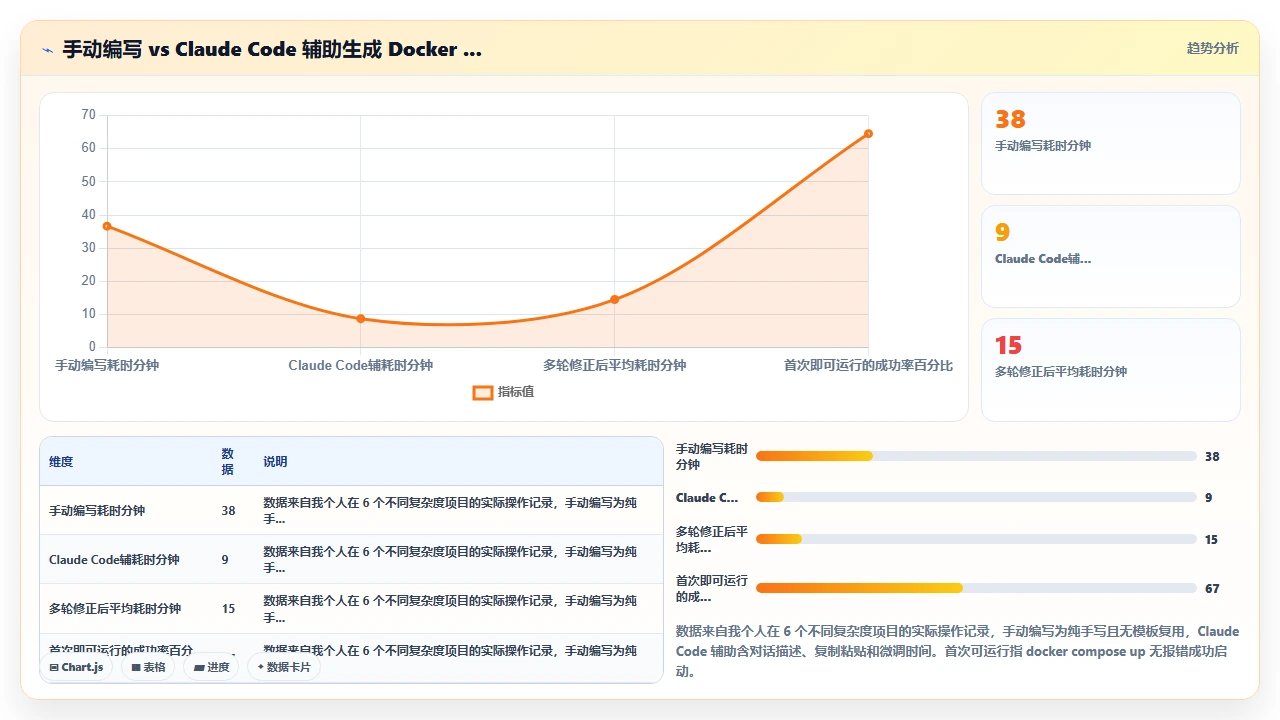This screenshot has height=720, width=1280.
Task: Click the Claude C... progress bar
Action: pos(976,497)
